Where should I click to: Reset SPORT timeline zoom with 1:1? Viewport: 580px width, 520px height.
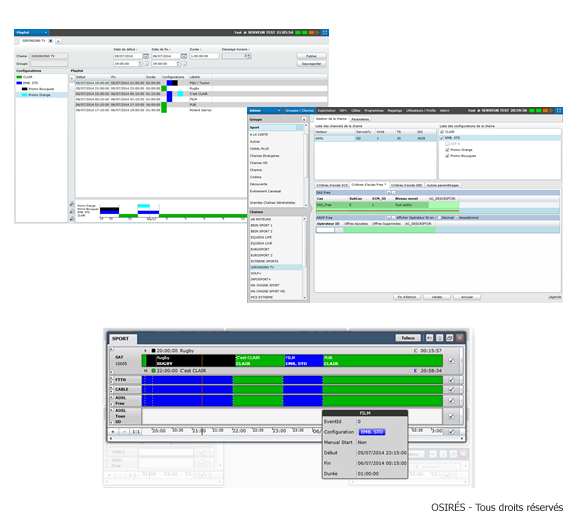pyautogui.click(x=136, y=431)
